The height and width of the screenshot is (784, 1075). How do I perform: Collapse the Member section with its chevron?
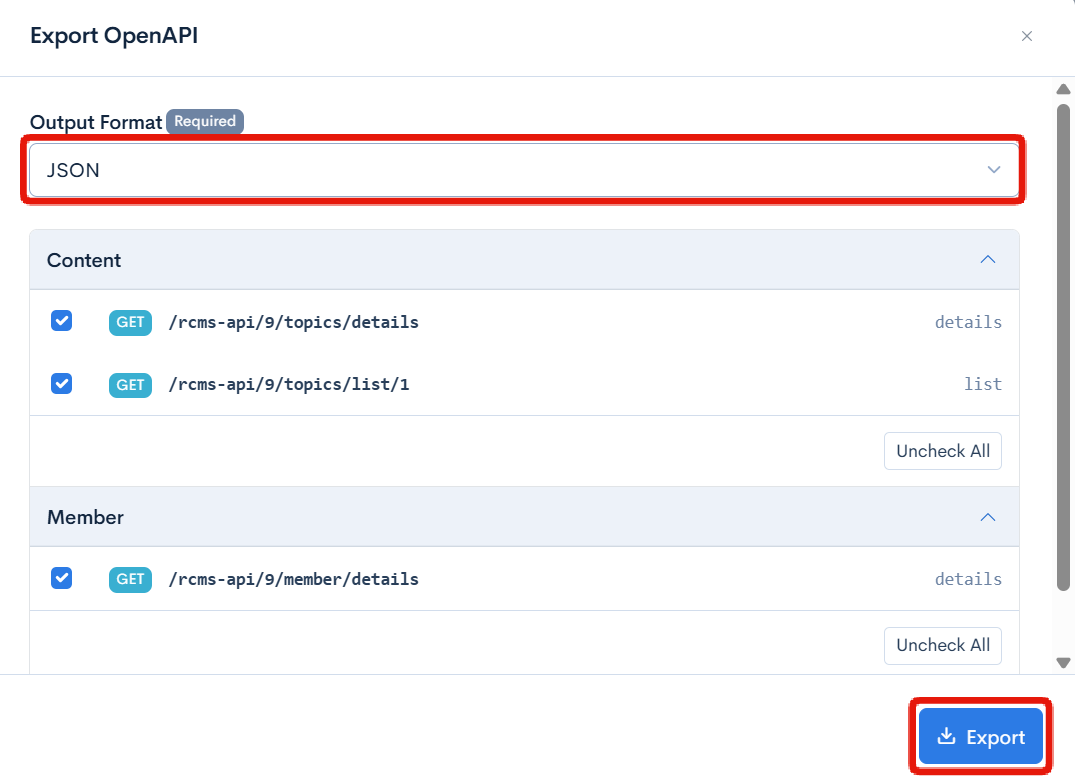tap(988, 517)
